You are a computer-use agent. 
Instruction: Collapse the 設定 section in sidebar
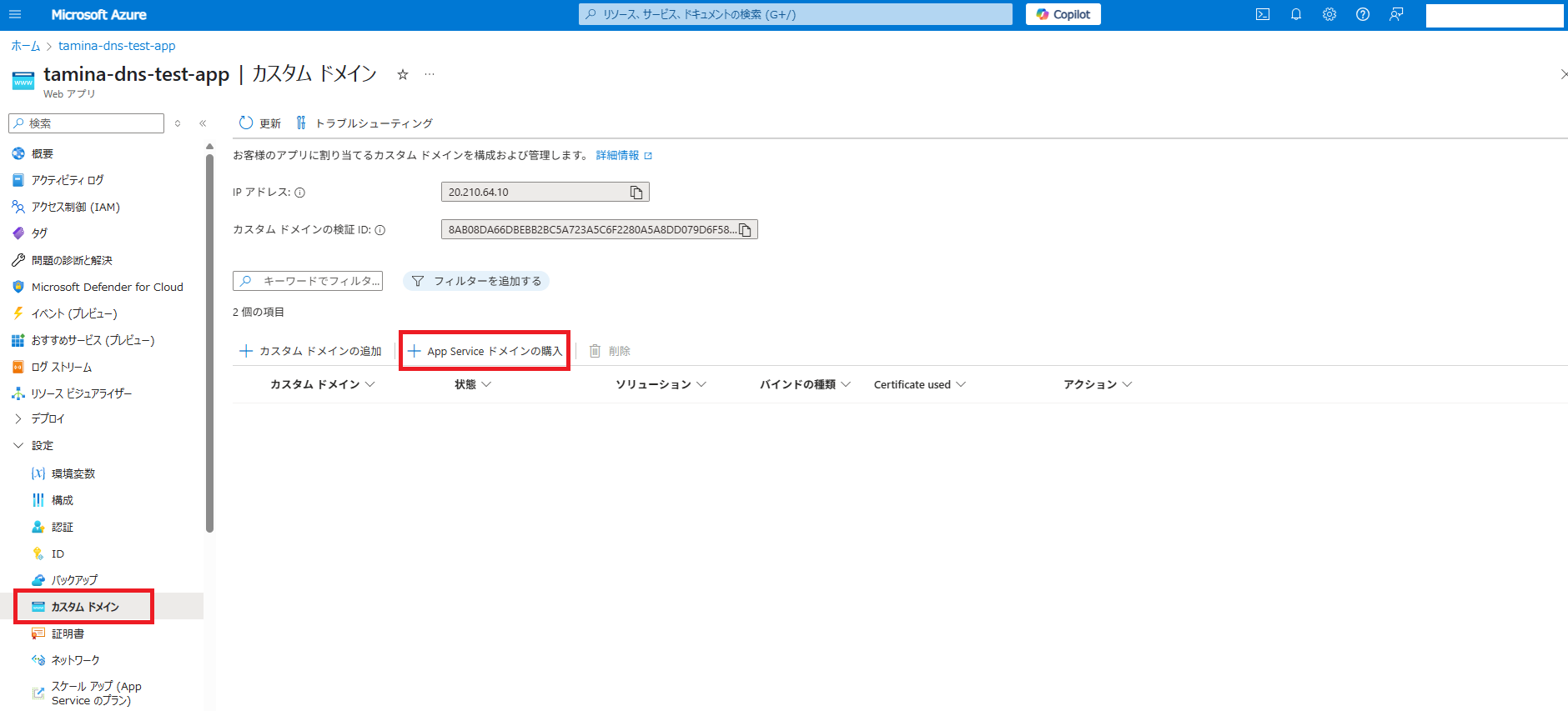(18, 445)
